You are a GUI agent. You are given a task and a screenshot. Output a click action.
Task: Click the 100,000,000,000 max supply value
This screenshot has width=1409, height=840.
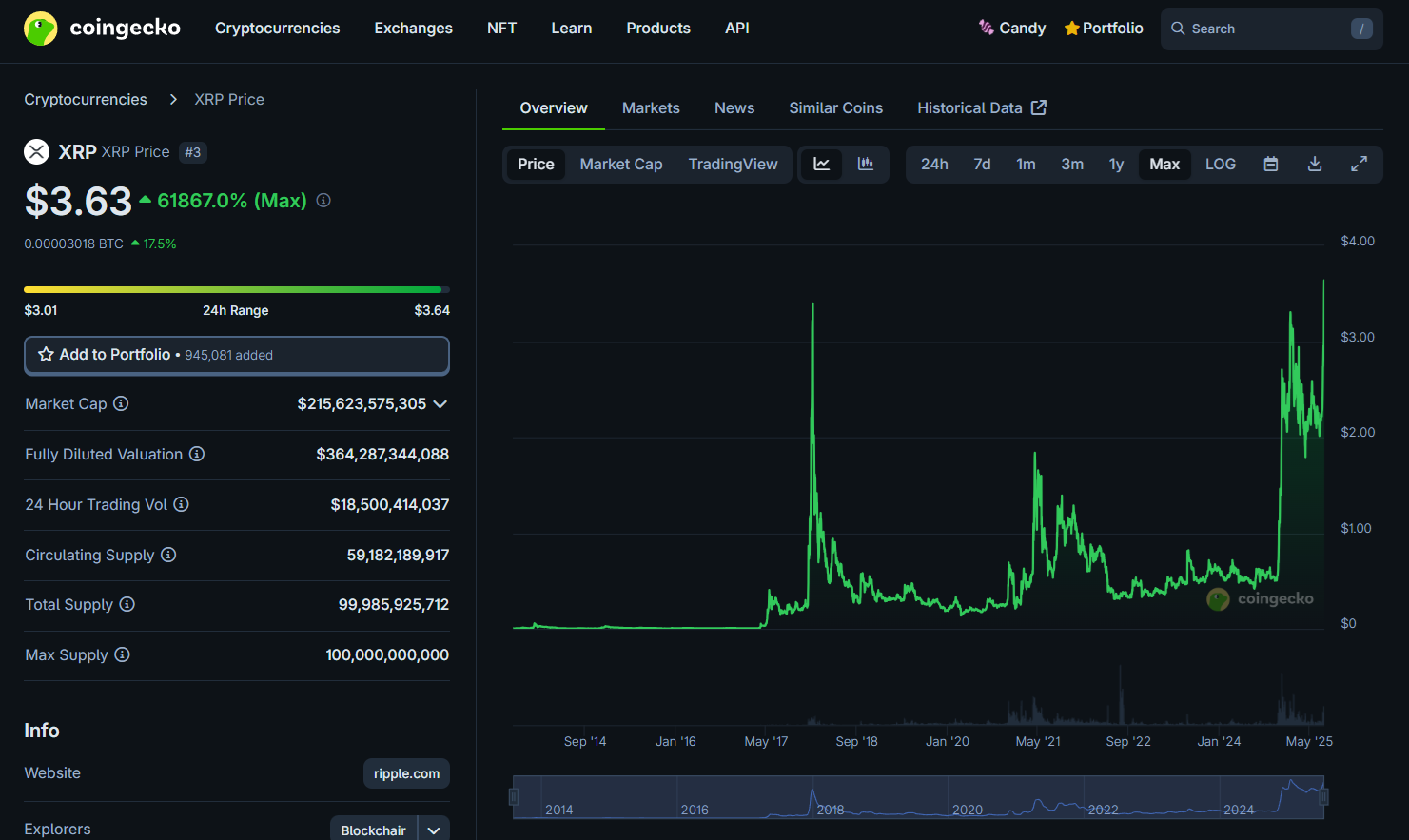(387, 654)
